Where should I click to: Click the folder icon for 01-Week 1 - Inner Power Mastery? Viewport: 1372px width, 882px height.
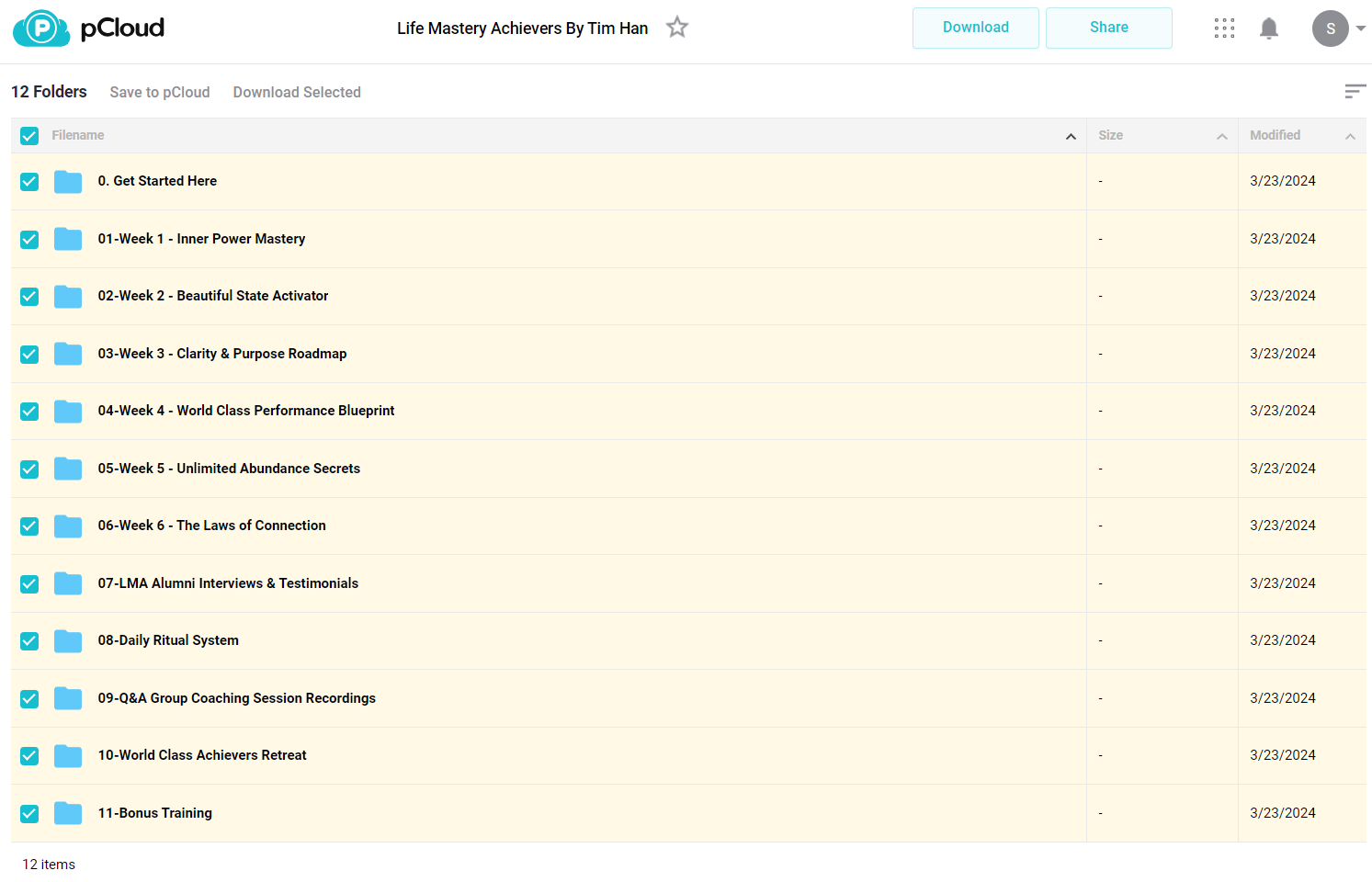(x=68, y=239)
